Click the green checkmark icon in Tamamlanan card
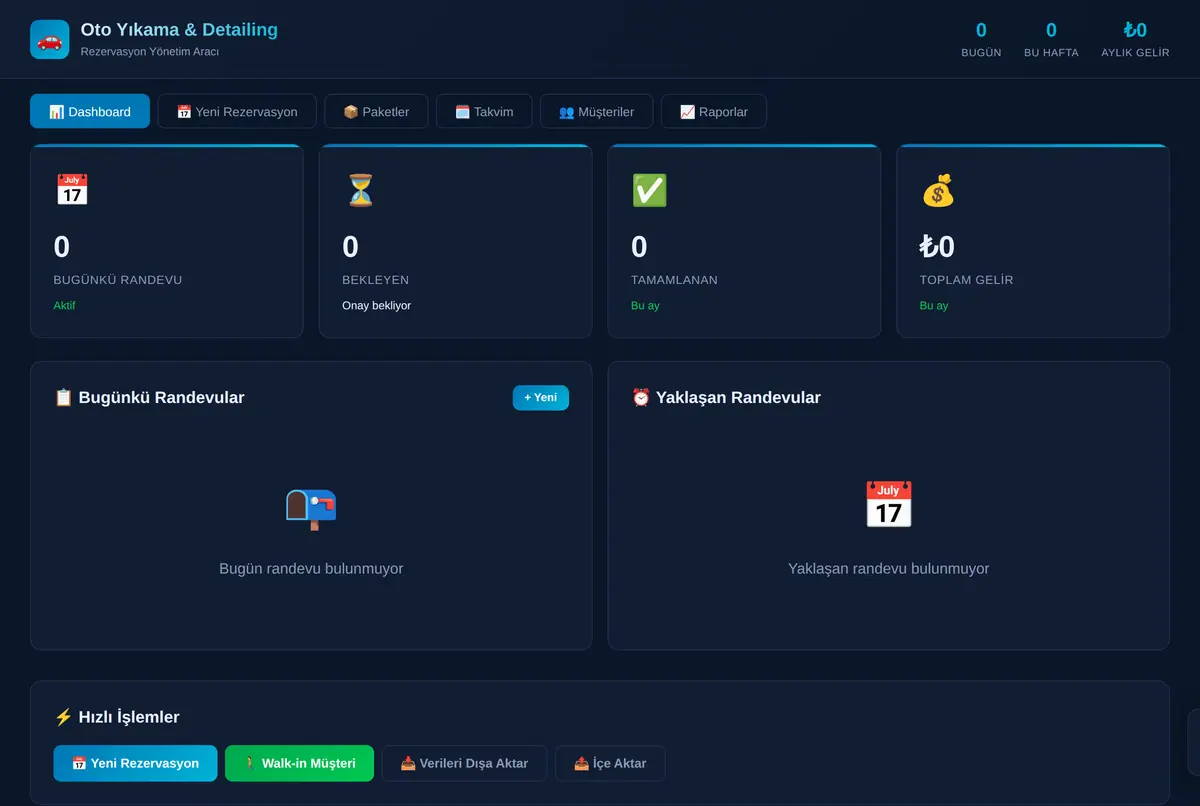Screen dimensions: 1200x806 649,190
